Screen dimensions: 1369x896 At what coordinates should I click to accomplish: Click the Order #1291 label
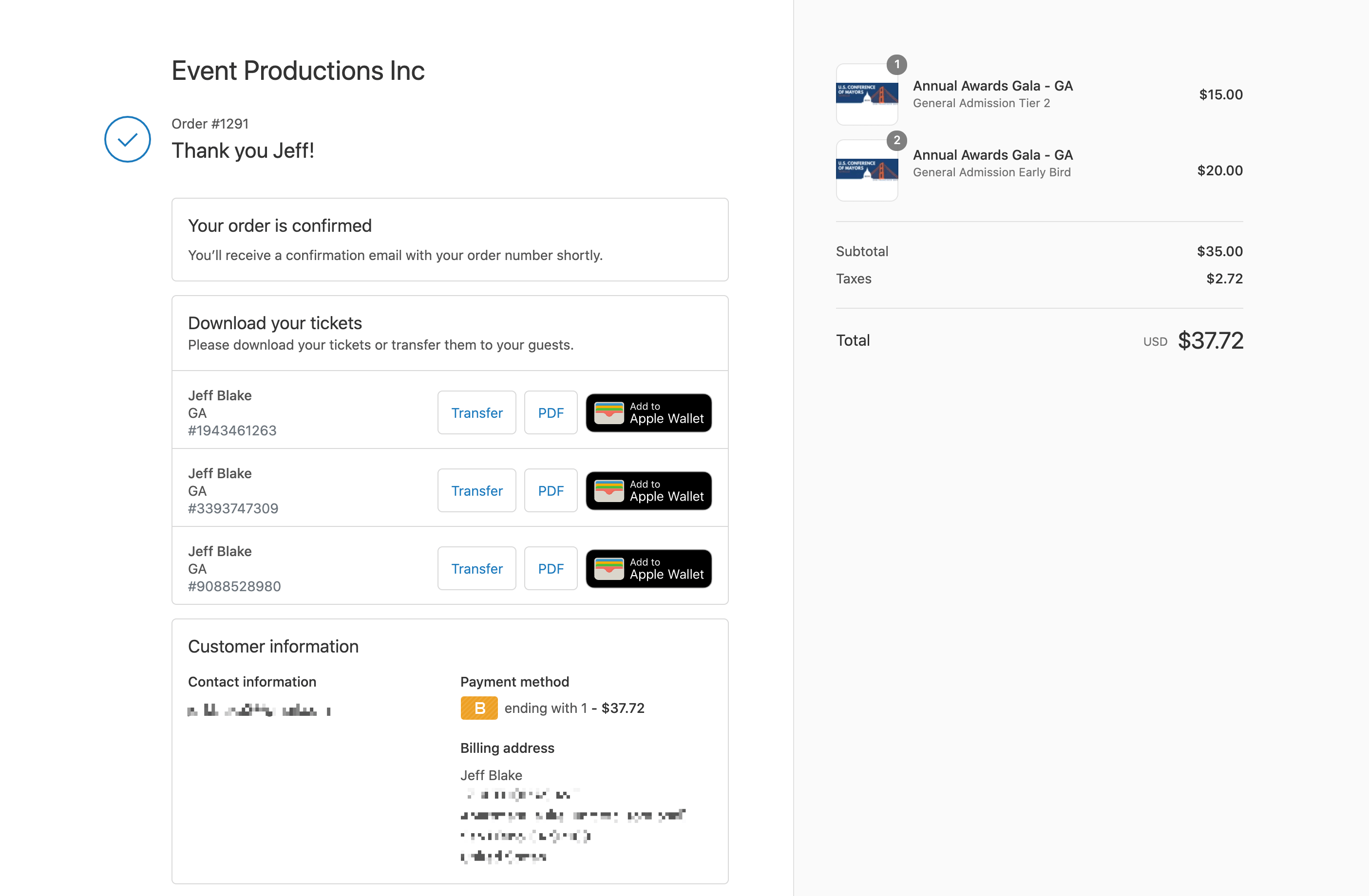point(210,123)
